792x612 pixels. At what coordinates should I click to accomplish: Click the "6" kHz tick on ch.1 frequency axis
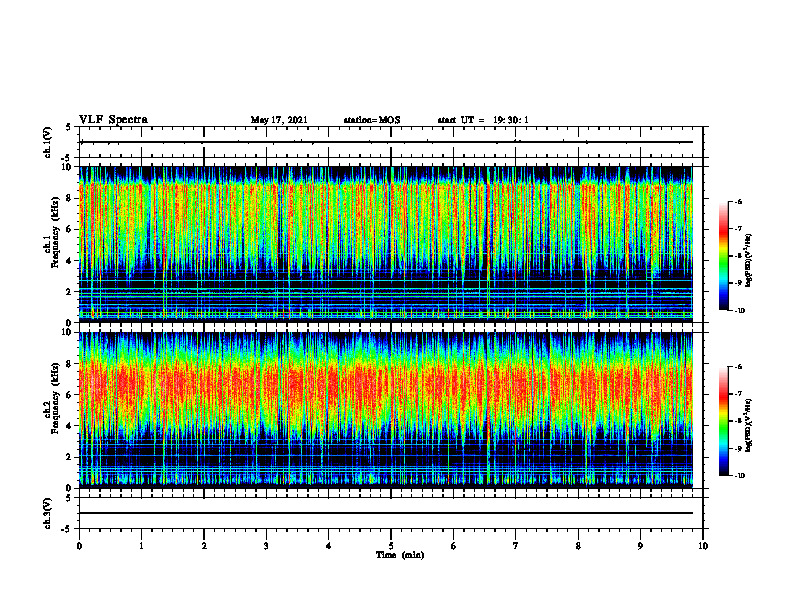(69, 230)
